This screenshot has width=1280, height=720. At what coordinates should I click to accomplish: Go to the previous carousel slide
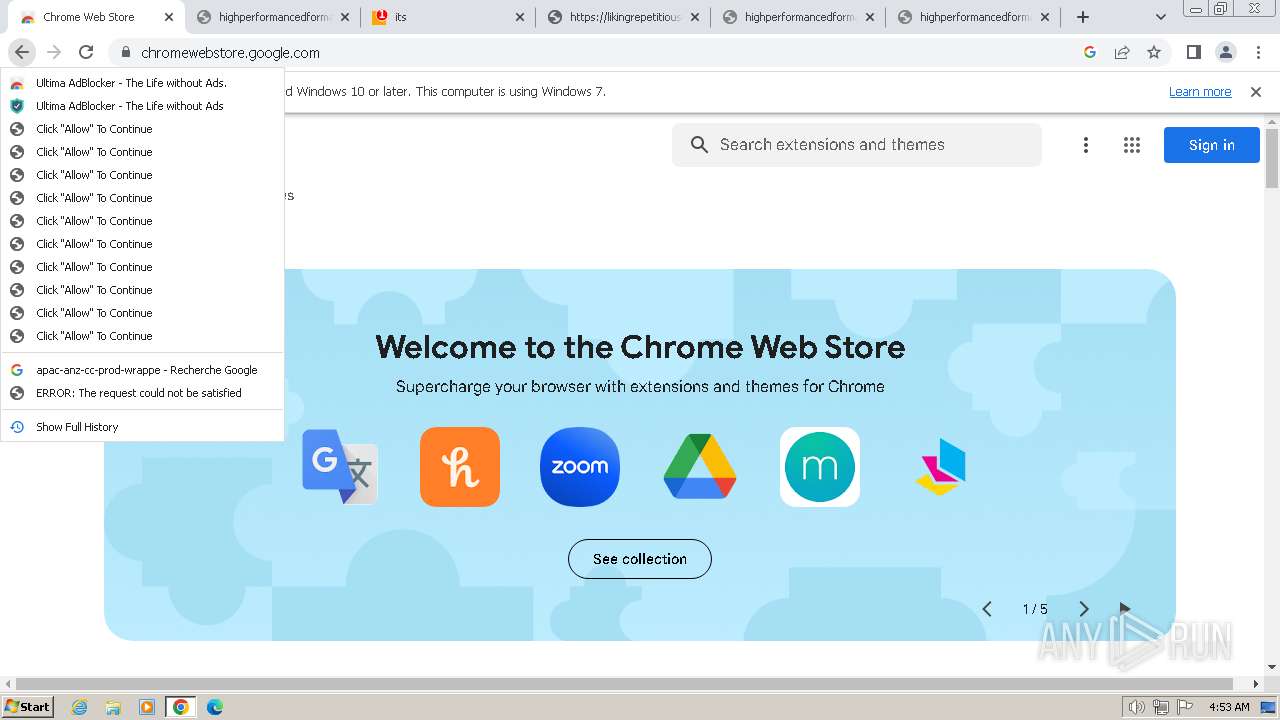pos(987,609)
